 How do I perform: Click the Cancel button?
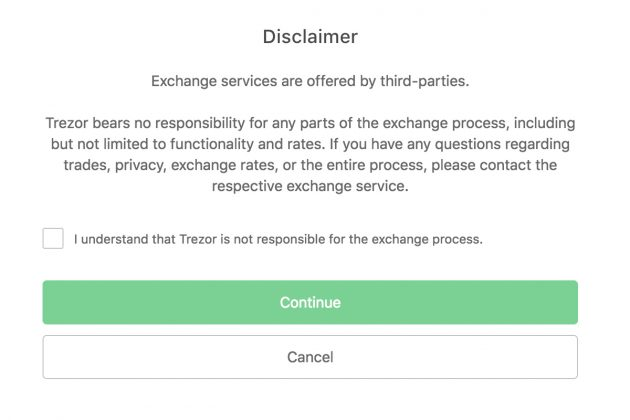coord(310,357)
